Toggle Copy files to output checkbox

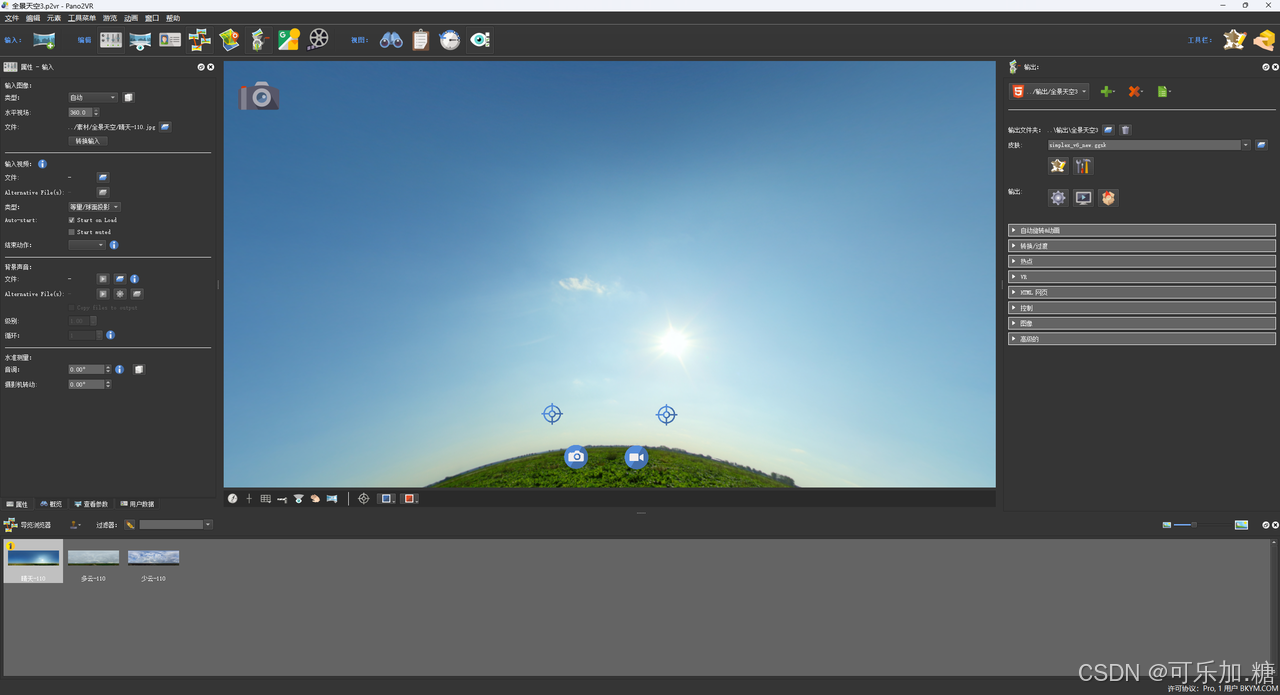(72, 308)
